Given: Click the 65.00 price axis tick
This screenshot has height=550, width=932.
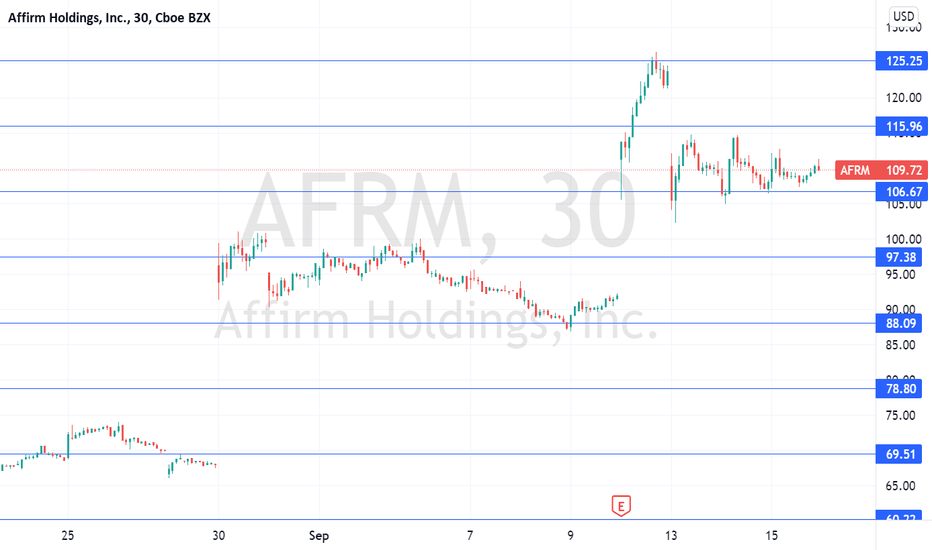Looking at the screenshot, I should point(900,486).
